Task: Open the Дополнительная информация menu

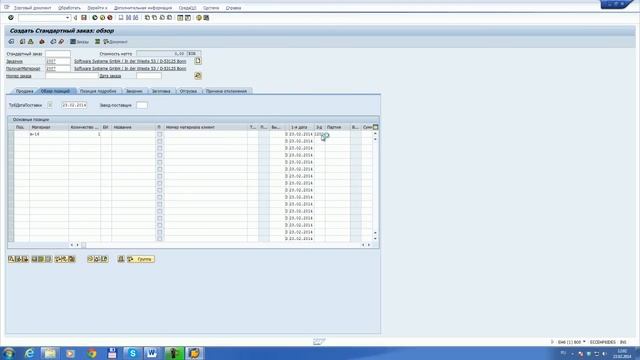Action: coord(143,8)
